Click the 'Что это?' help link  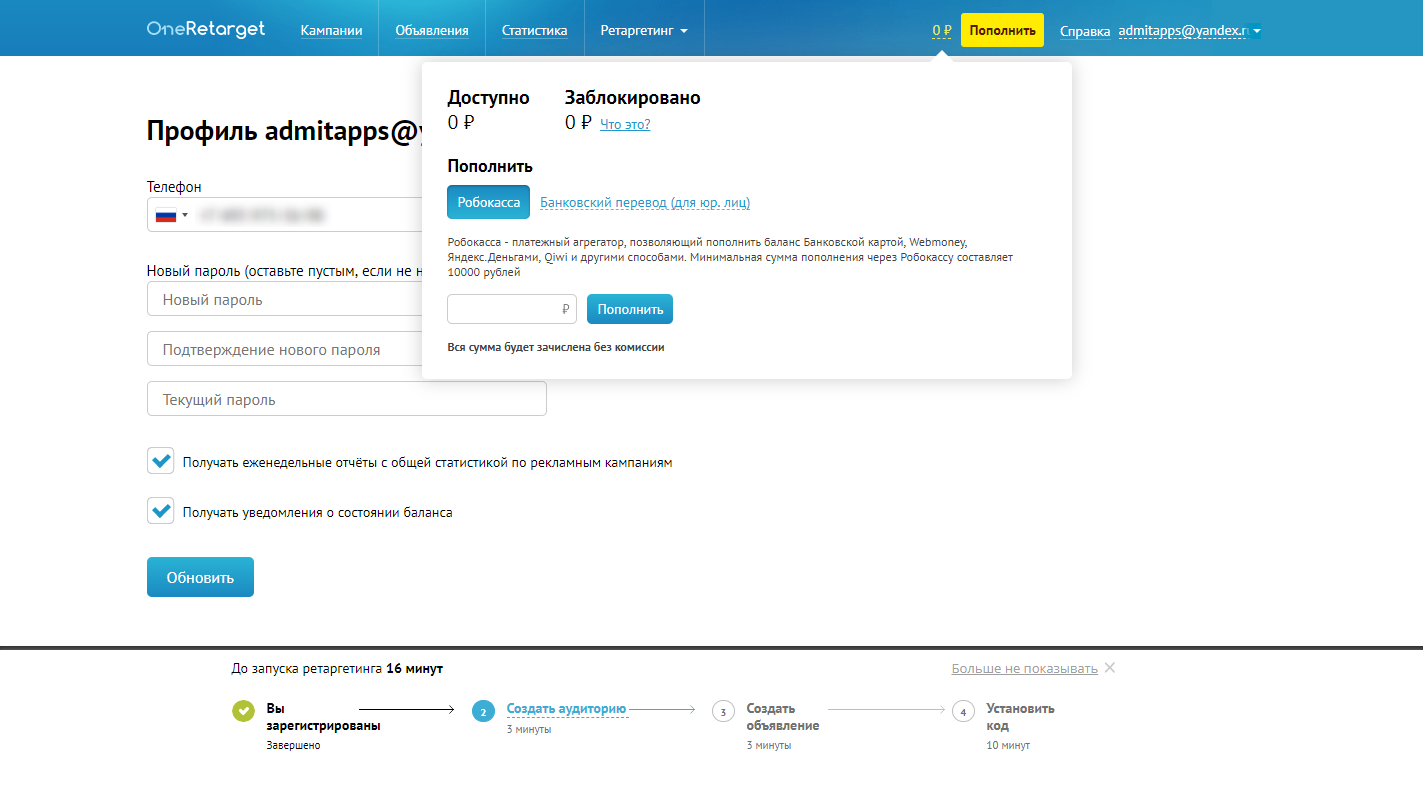click(x=624, y=124)
